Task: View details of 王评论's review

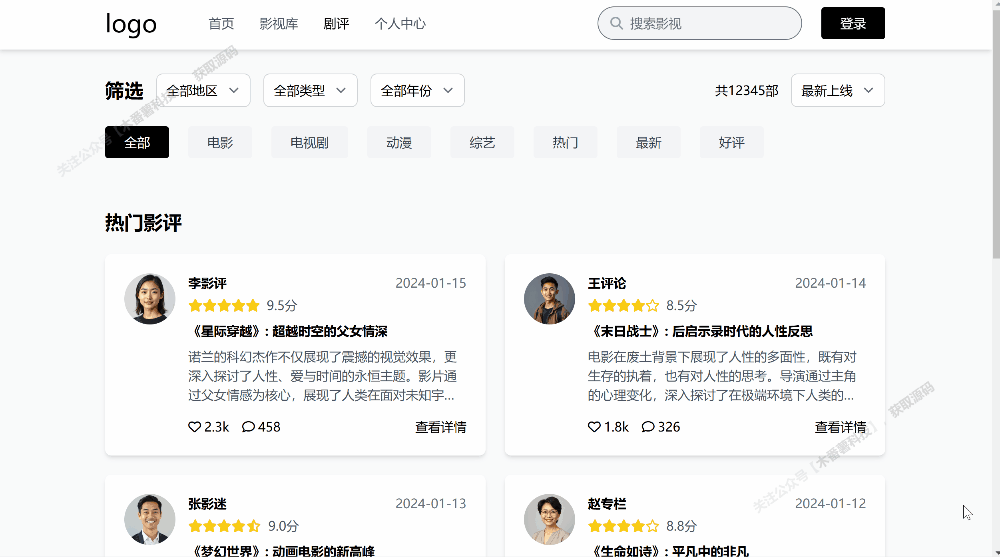Action: click(x=841, y=427)
